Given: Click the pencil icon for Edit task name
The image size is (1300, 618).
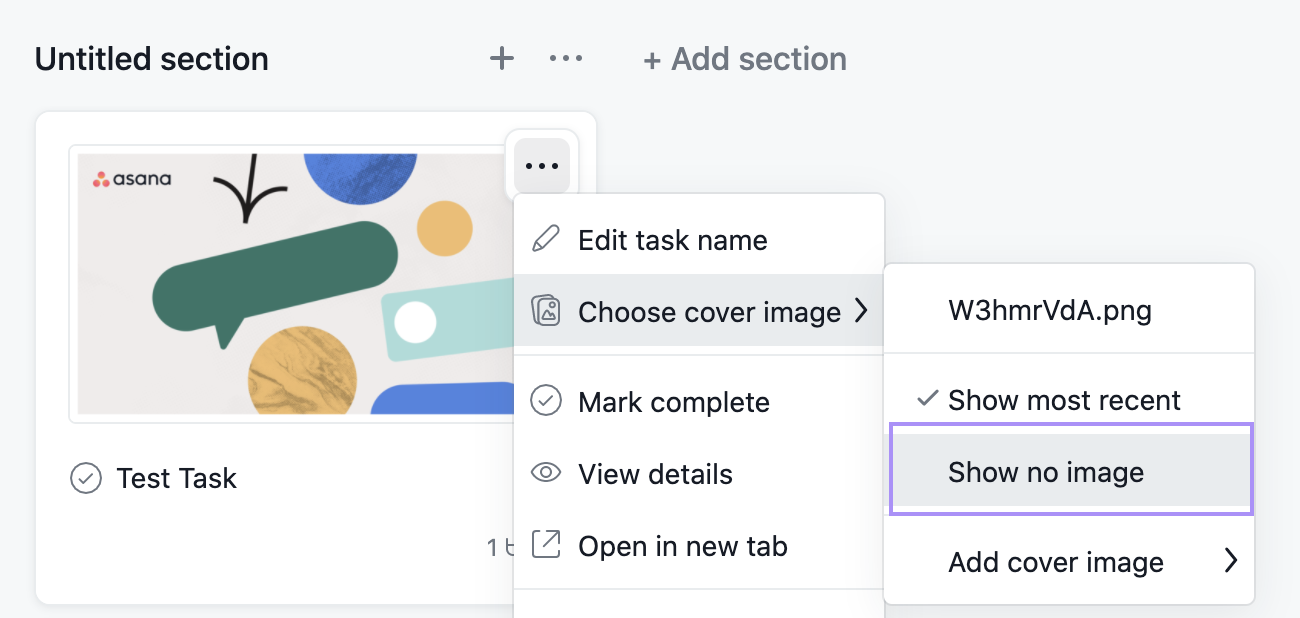Looking at the screenshot, I should 546,240.
